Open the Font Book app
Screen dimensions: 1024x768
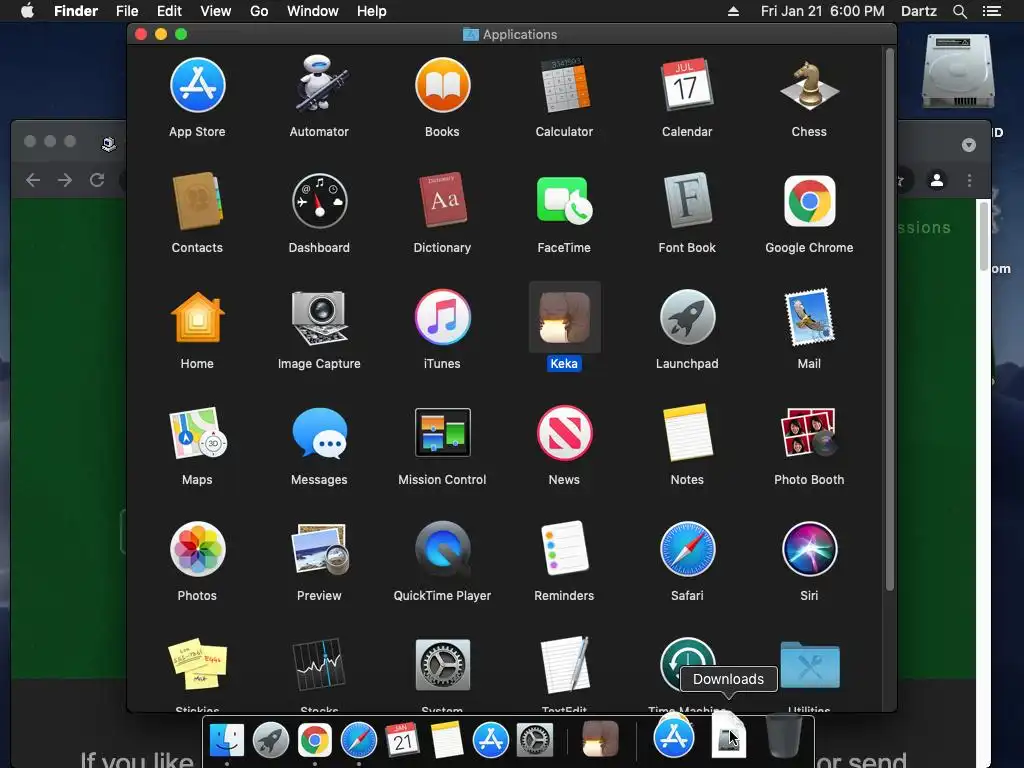pyautogui.click(x=687, y=200)
